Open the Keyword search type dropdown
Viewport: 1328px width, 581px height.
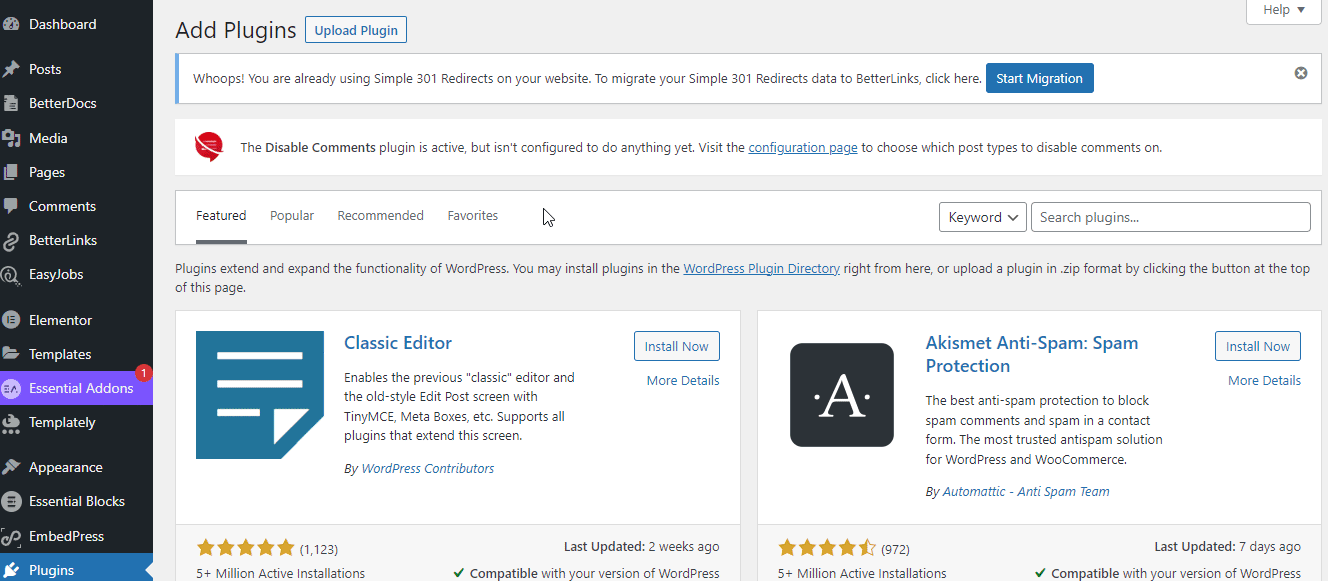[x=983, y=217]
